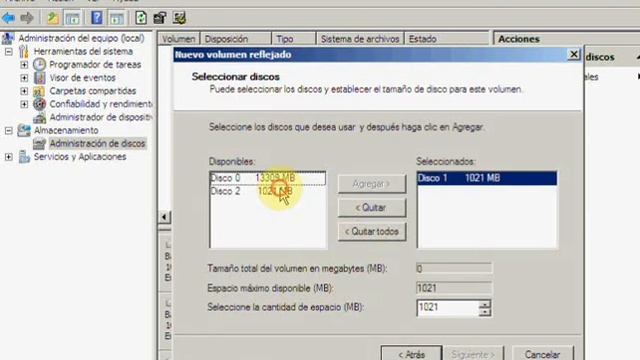
Task: Click the Quitar button
Action: (x=372, y=208)
